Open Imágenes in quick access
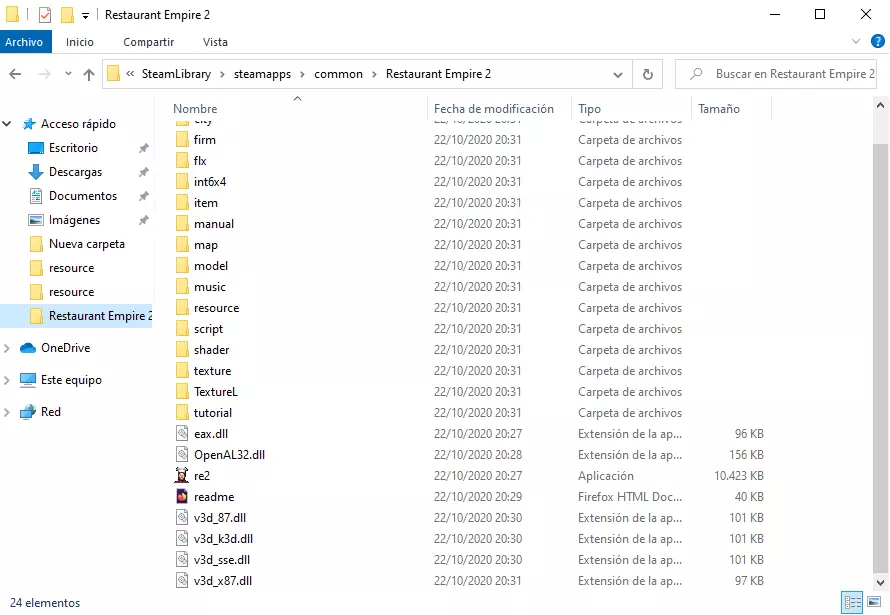This screenshot has width=890, height=615. [74, 220]
